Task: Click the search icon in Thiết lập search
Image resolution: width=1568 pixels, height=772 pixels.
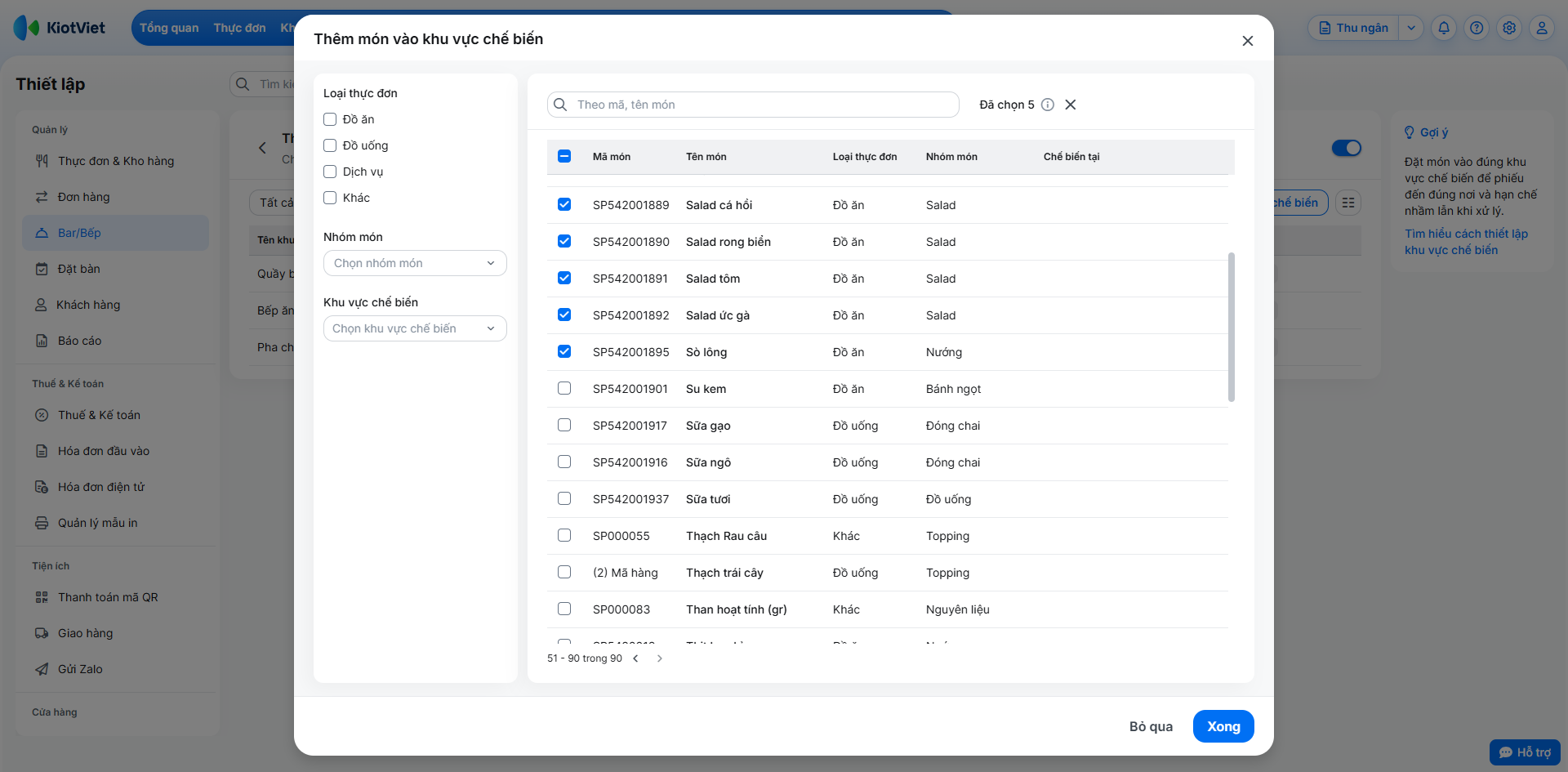Action: pos(243,84)
